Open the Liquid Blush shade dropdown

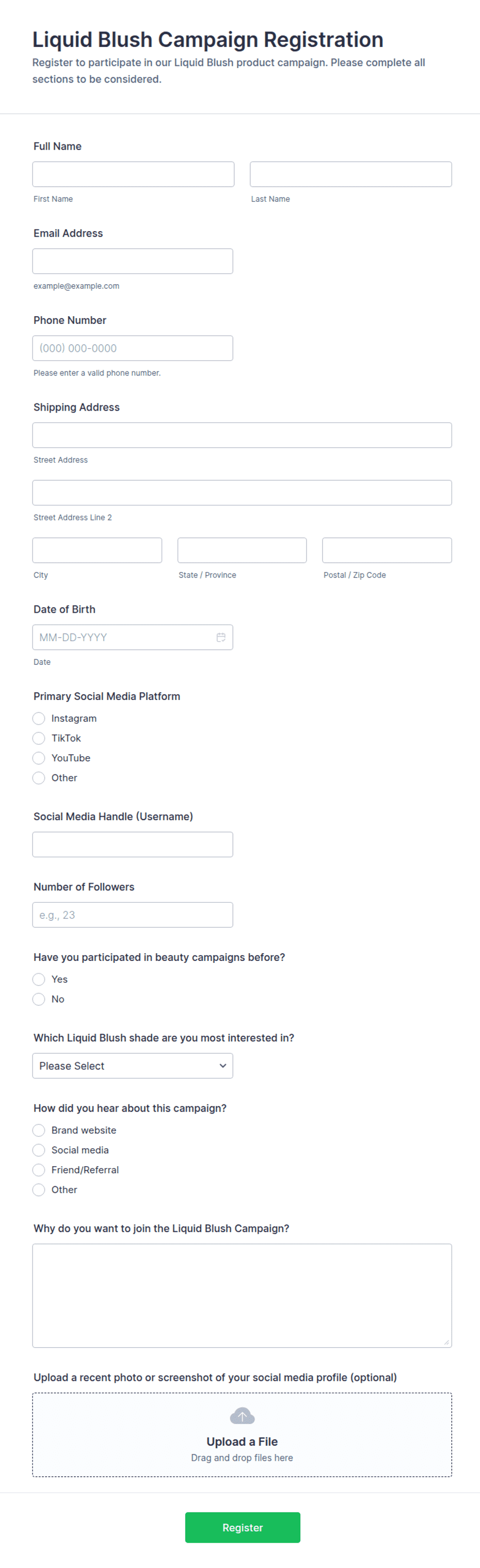[133, 1066]
